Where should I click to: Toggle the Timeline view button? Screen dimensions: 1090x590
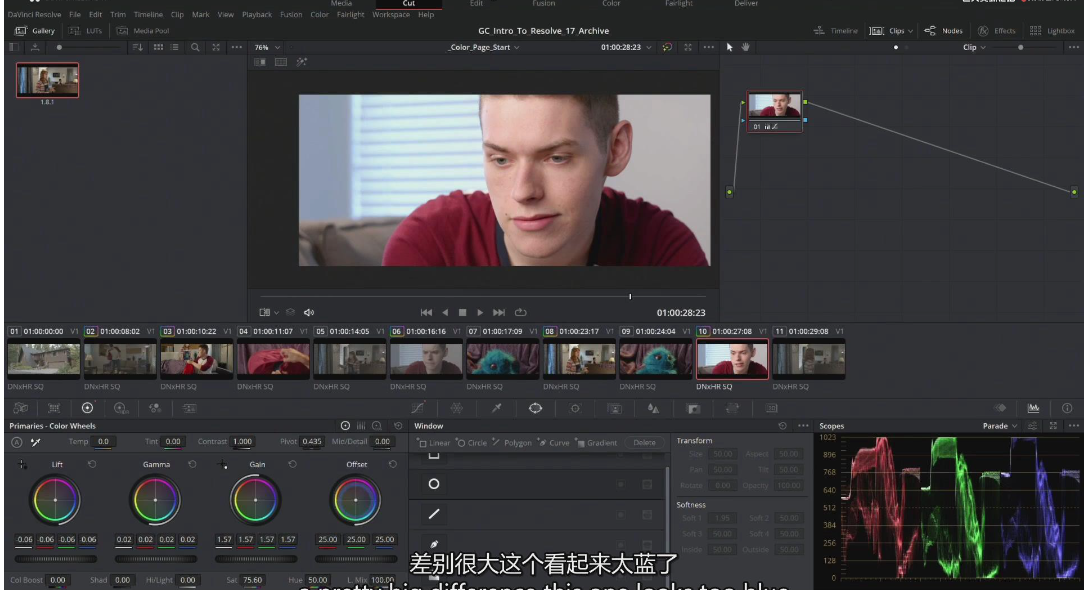click(x=836, y=31)
